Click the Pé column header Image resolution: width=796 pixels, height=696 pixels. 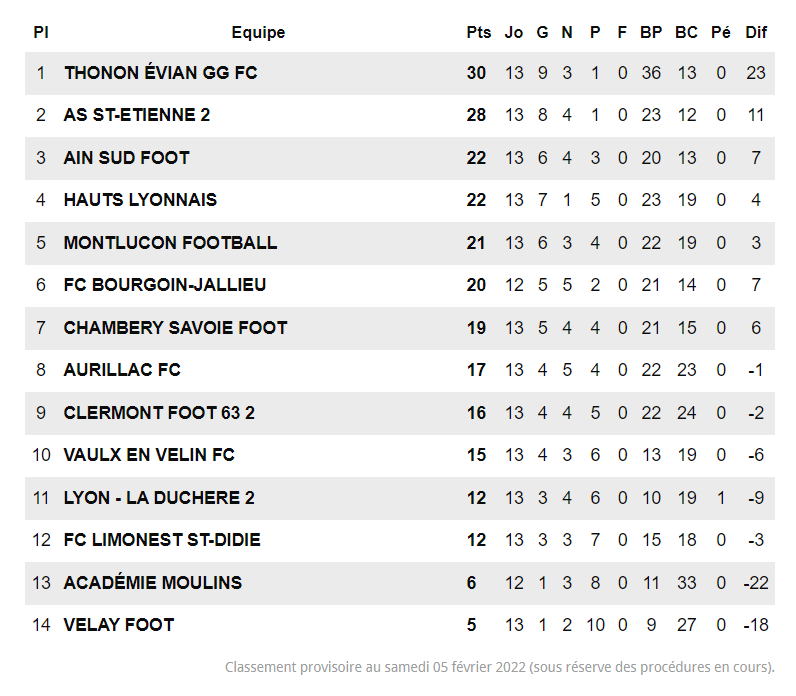point(720,32)
